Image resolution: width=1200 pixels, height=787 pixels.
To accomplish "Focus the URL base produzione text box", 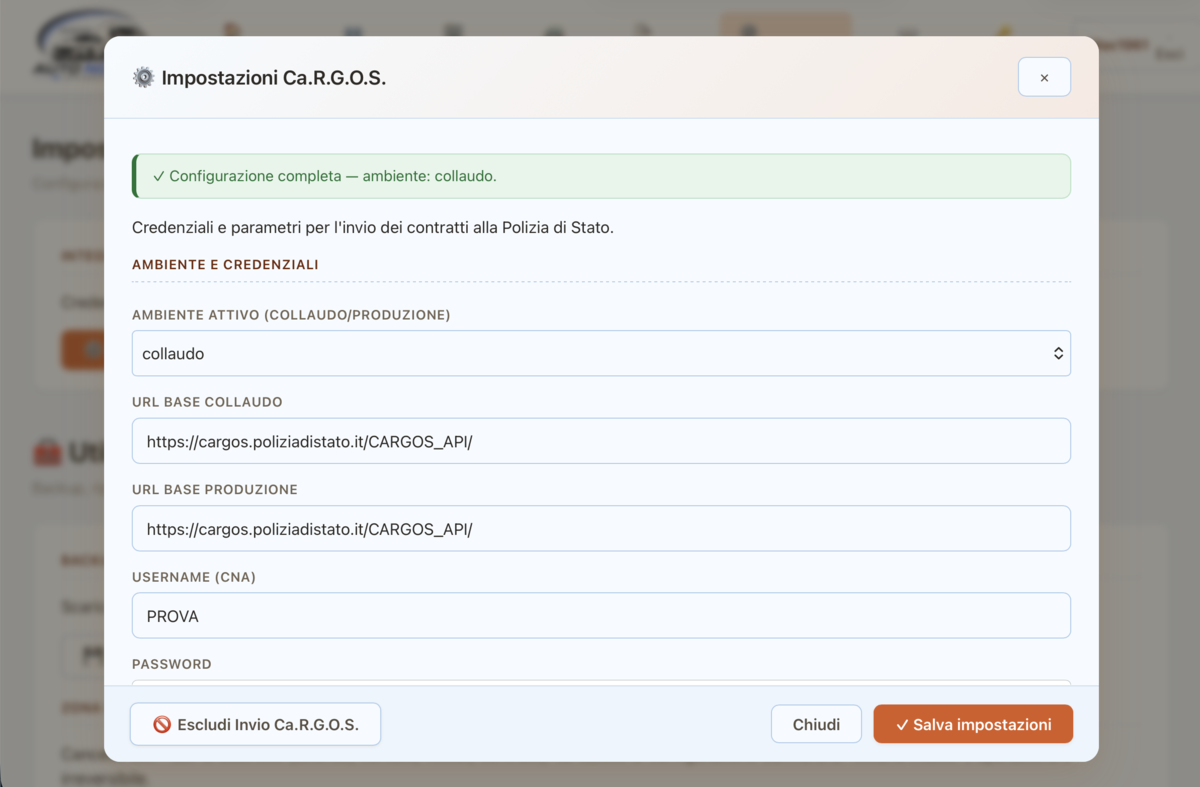I will click(x=601, y=528).
